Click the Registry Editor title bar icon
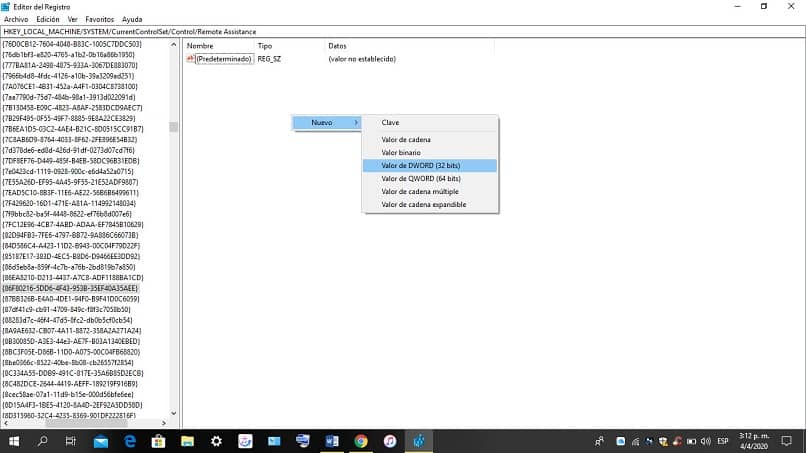The width and height of the screenshot is (806, 453). click(5, 7)
